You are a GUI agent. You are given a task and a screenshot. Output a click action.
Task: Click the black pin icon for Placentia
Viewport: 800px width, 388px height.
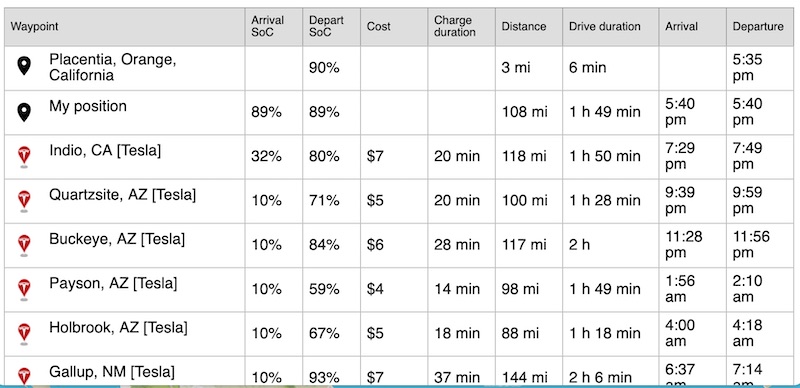(24, 66)
